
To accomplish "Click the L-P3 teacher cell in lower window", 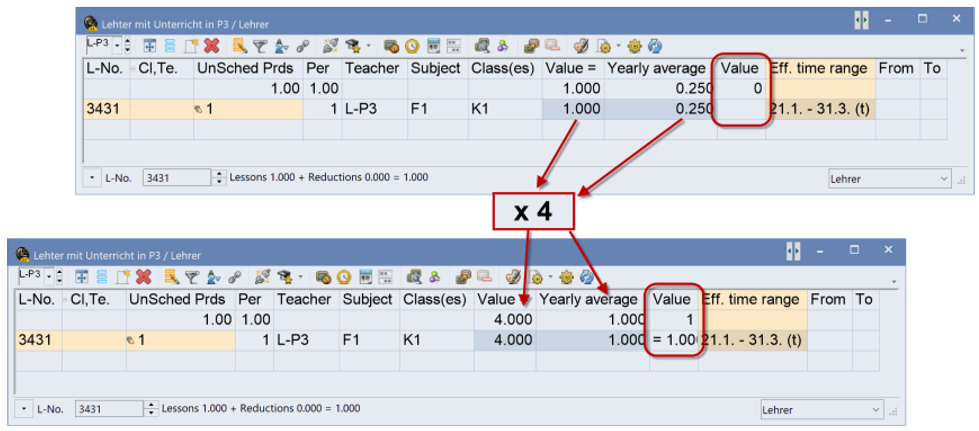I will (x=306, y=340).
